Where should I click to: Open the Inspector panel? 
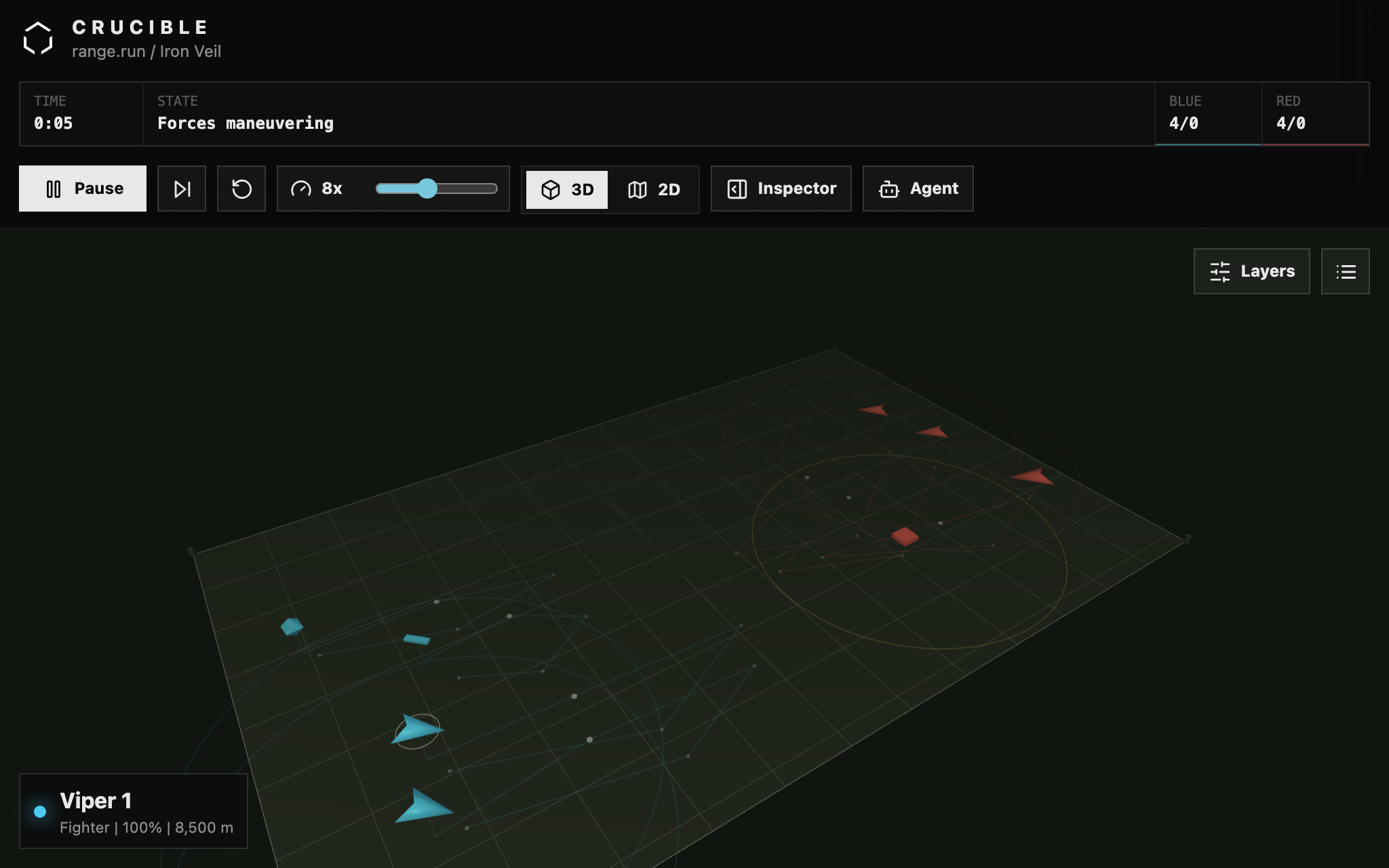[781, 189]
